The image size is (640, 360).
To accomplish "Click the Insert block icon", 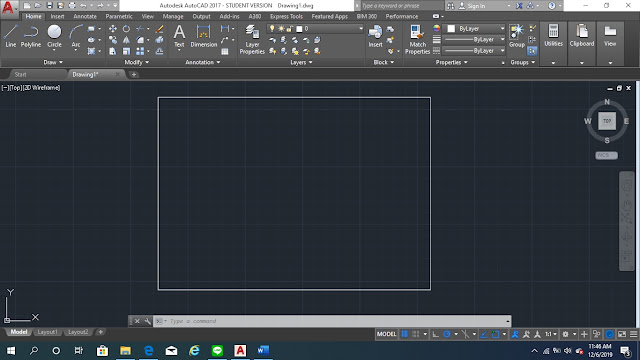I will [x=375, y=36].
